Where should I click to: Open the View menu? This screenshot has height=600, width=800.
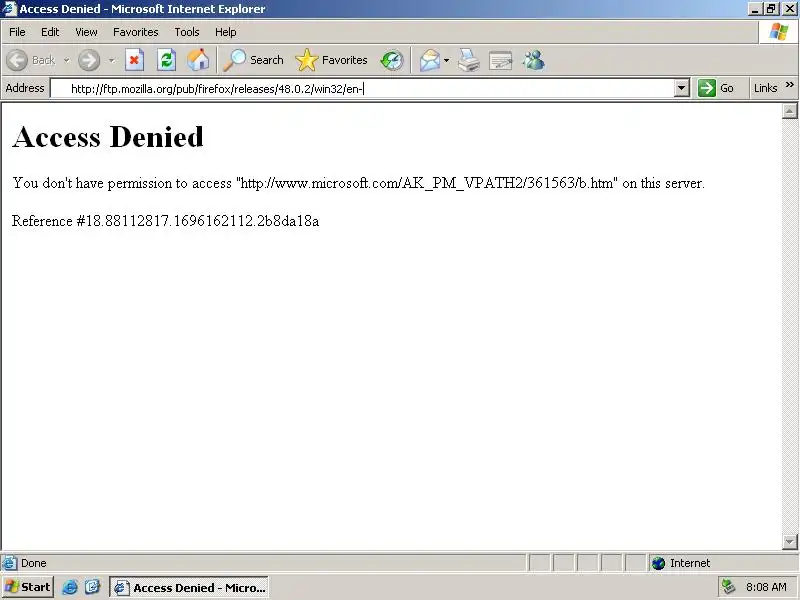coord(86,32)
